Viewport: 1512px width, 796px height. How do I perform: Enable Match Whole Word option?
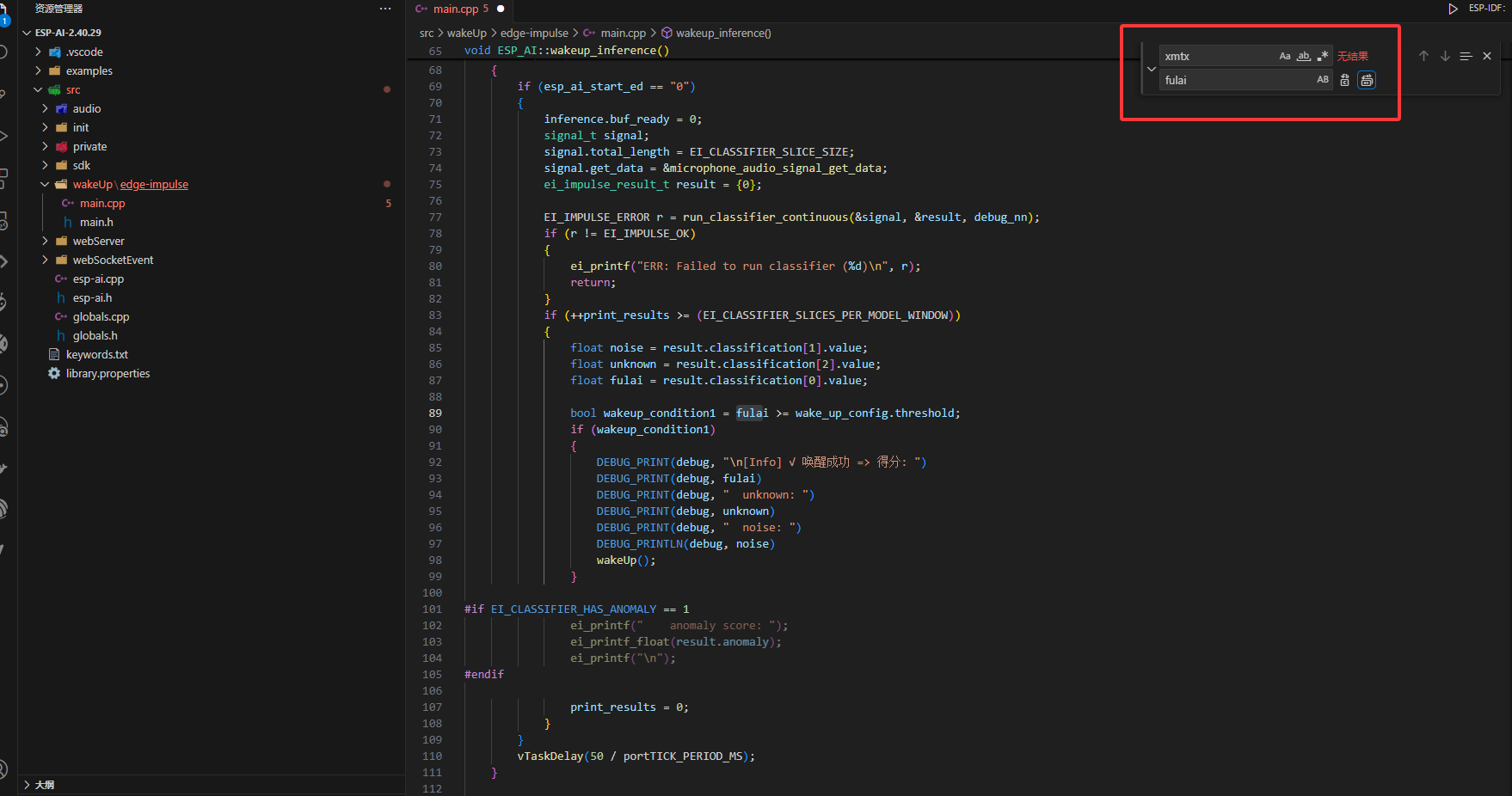tap(1304, 56)
